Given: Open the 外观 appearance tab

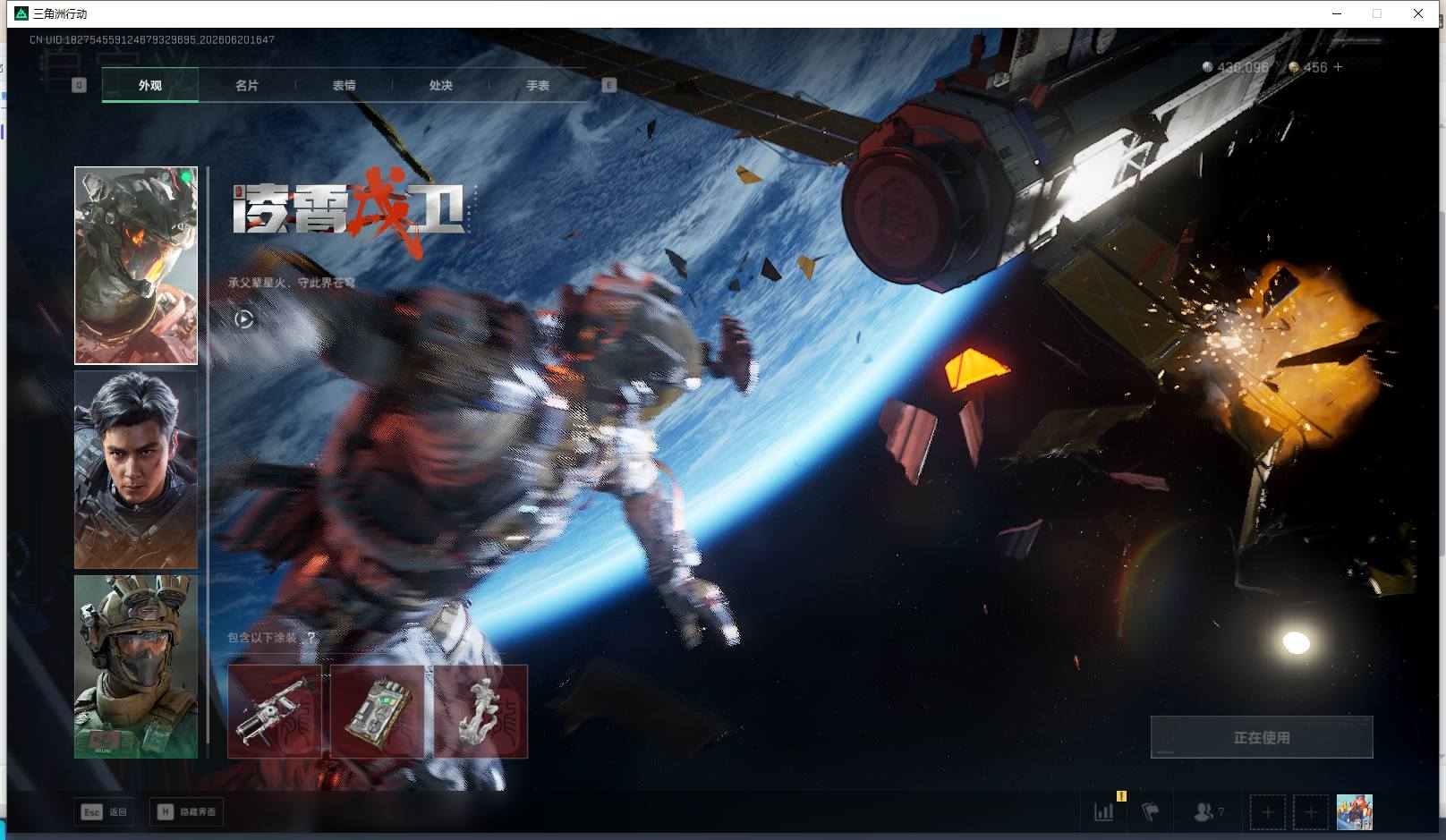Looking at the screenshot, I should pos(150,86).
